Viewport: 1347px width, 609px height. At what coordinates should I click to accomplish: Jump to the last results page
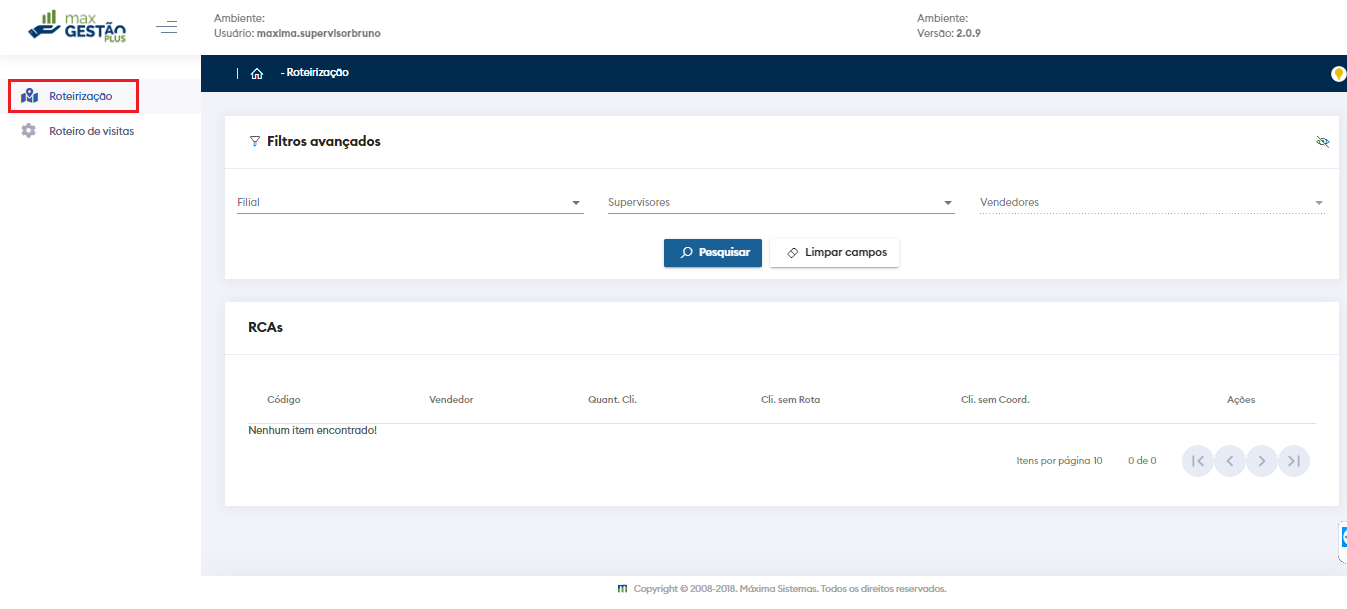click(1294, 461)
